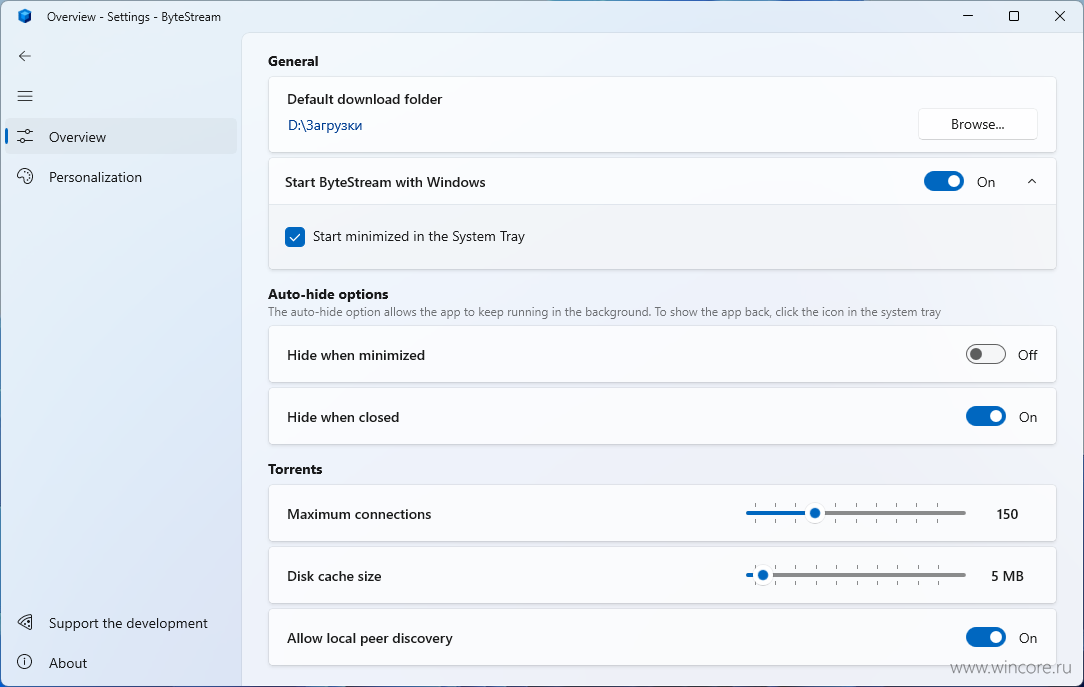Uncheck Start minimized in the System Tray

click(295, 236)
